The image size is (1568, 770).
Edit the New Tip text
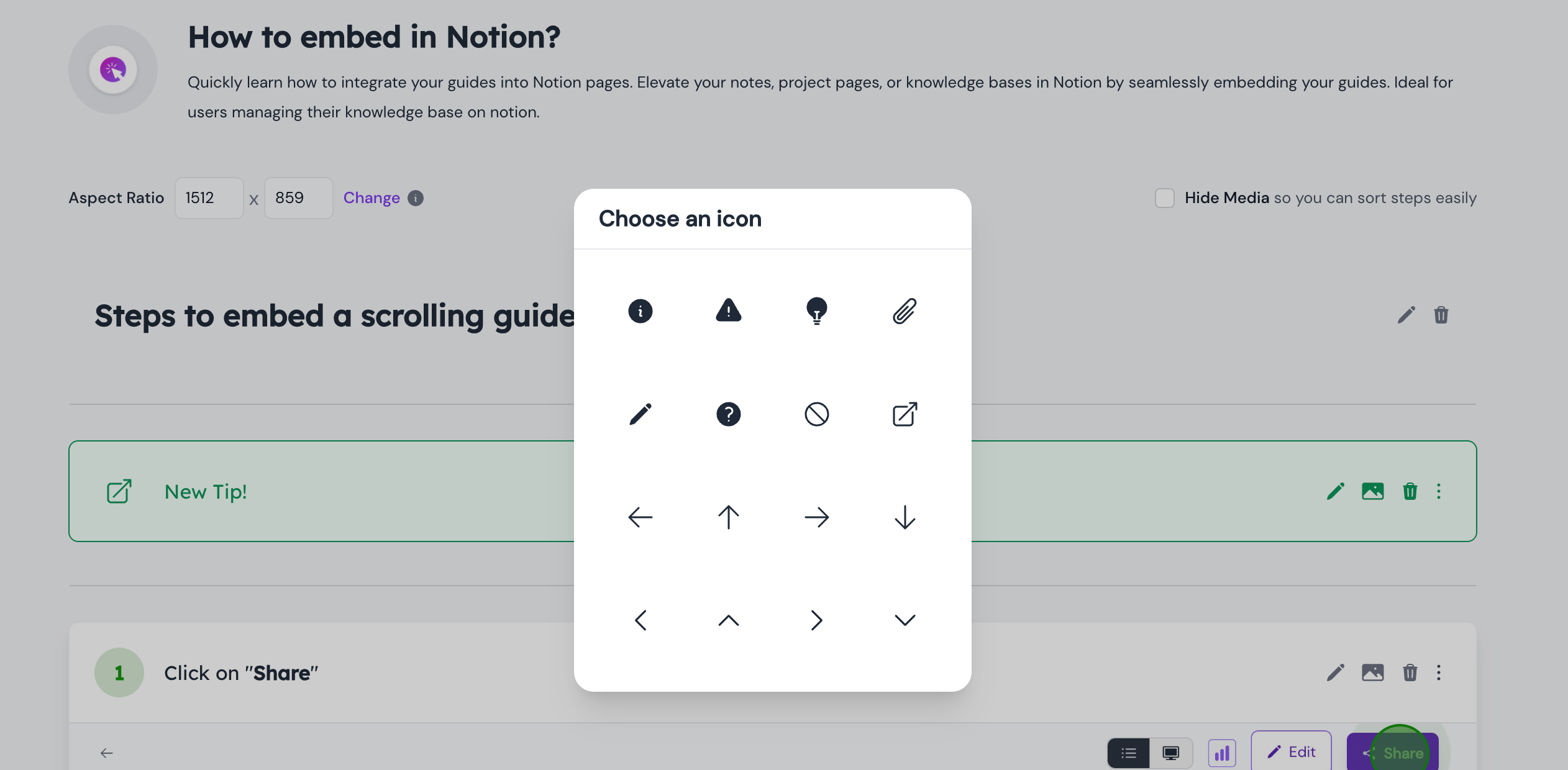1336,491
